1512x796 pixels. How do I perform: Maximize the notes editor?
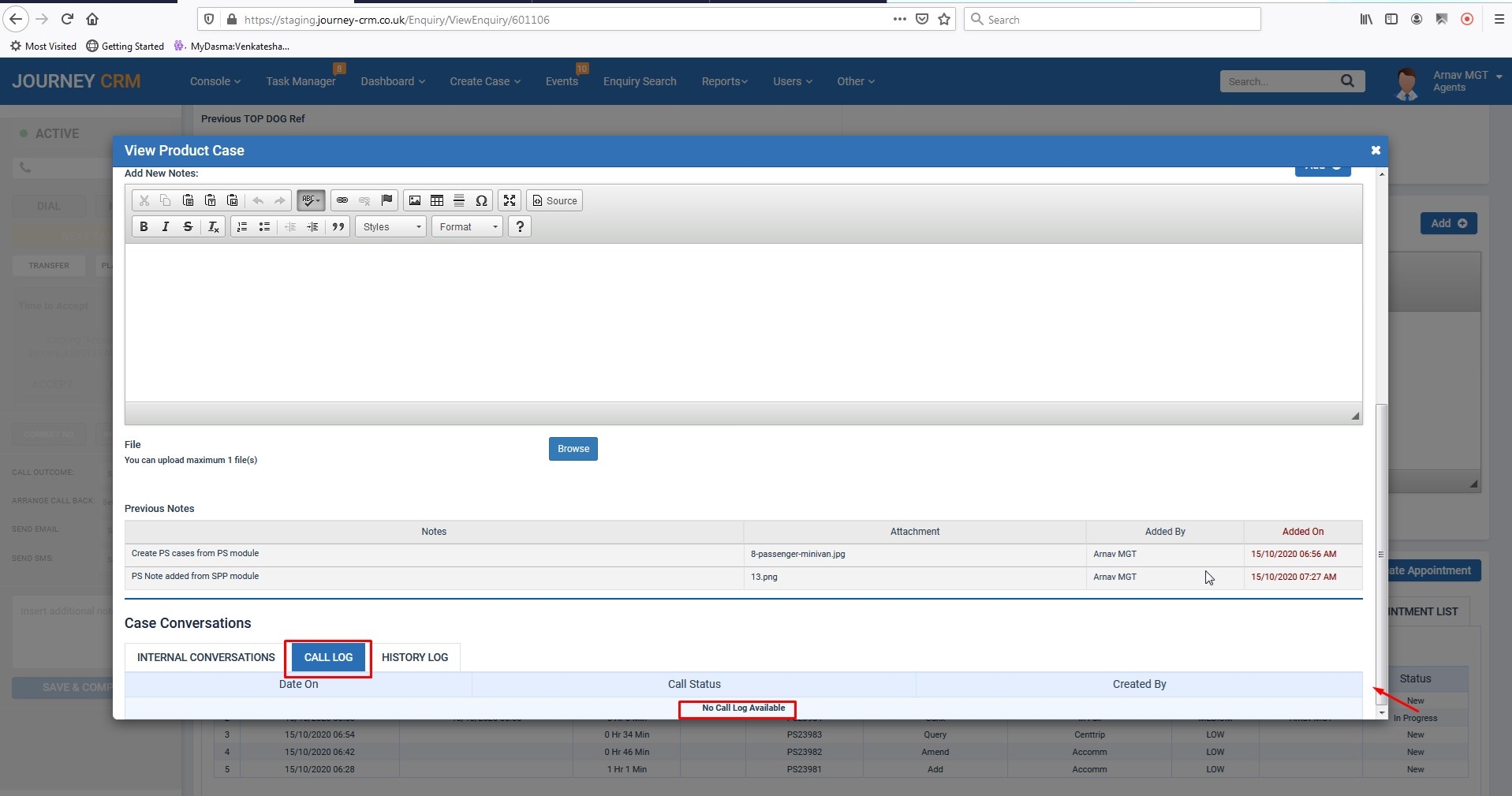510,200
